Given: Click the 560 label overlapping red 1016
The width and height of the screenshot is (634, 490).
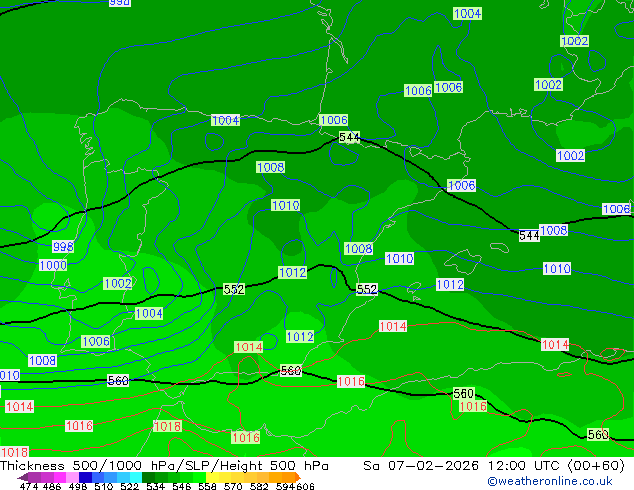Looking at the screenshot, I should pos(463,393).
